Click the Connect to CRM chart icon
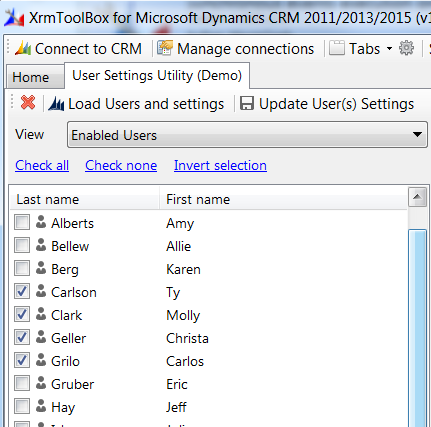 click(23, 49)
